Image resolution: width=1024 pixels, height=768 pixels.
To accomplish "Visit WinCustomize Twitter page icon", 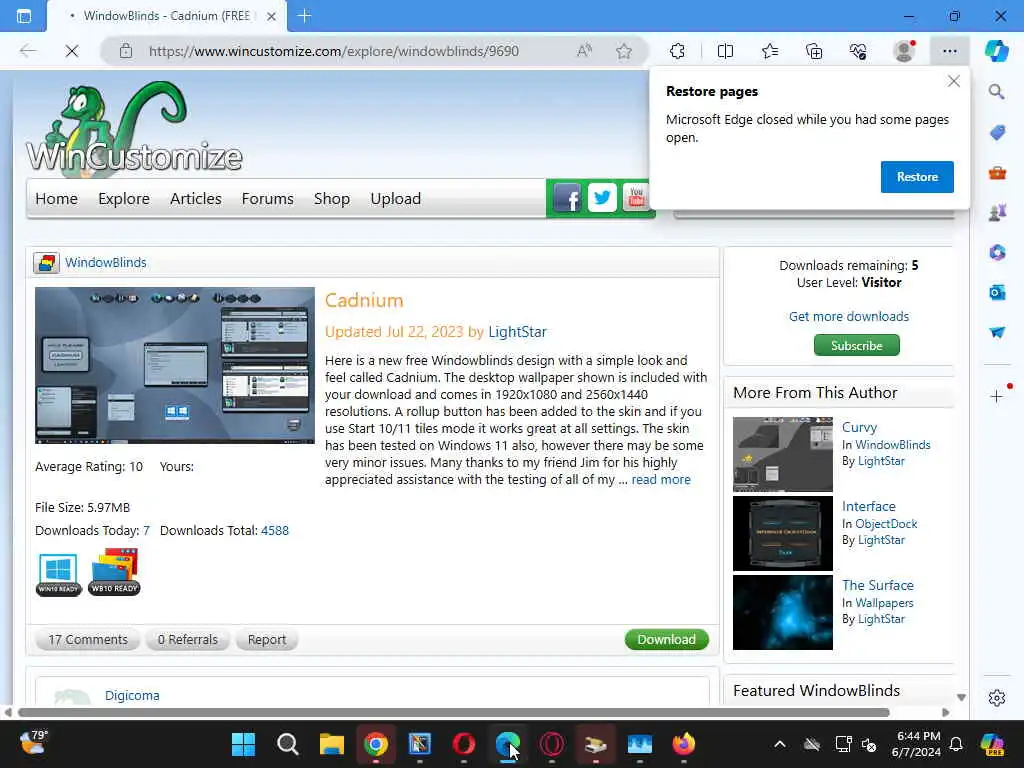I will click(602, 198).
